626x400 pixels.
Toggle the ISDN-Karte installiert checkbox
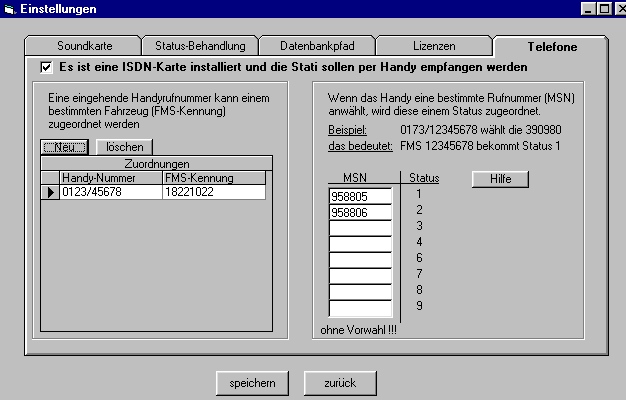click(46, 67)
